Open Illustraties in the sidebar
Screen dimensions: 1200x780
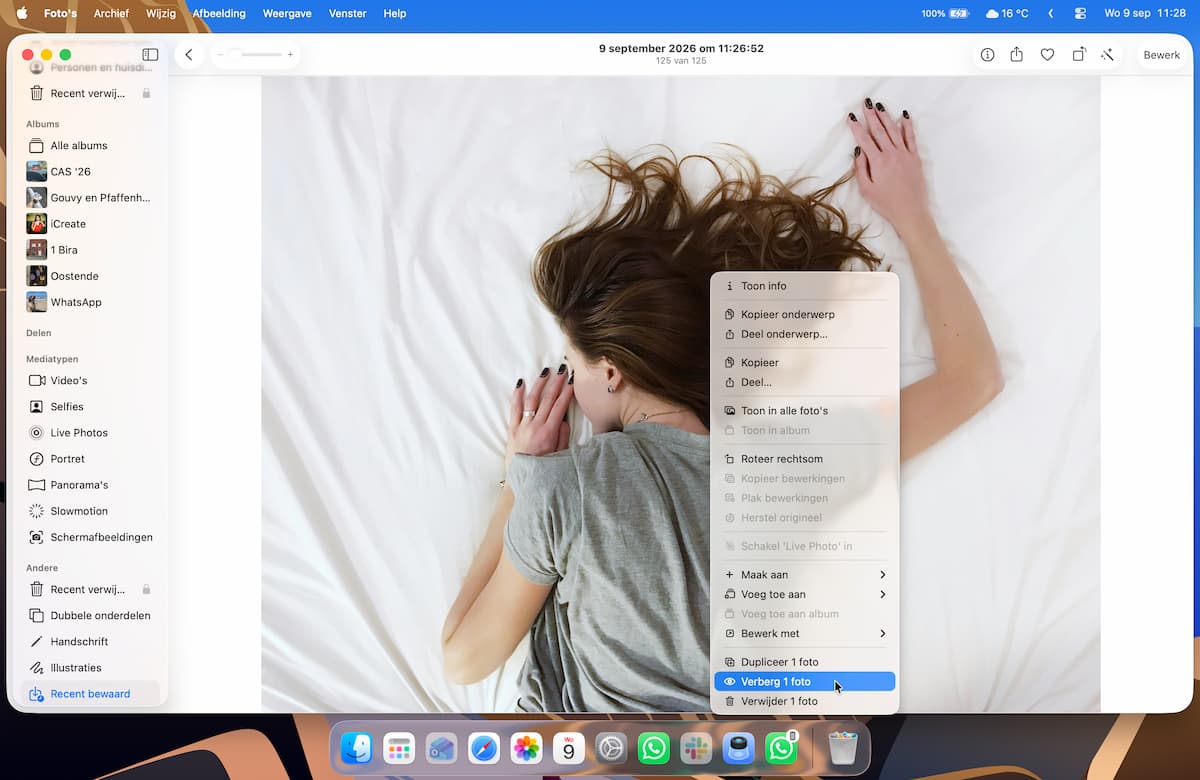[x=90, y=668]
